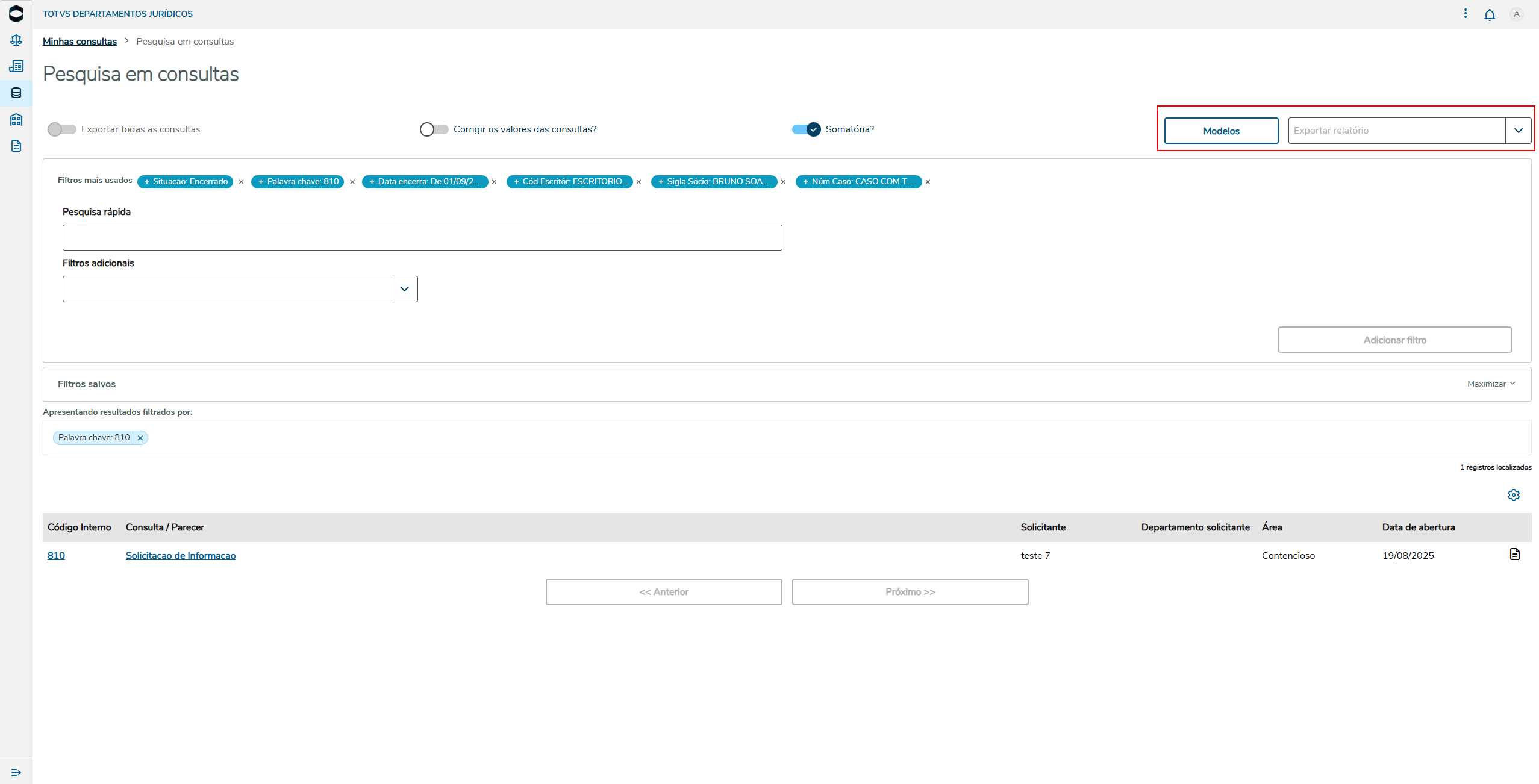Click document icon in row 810
Screen dimensions: 1539x784
1514,554
